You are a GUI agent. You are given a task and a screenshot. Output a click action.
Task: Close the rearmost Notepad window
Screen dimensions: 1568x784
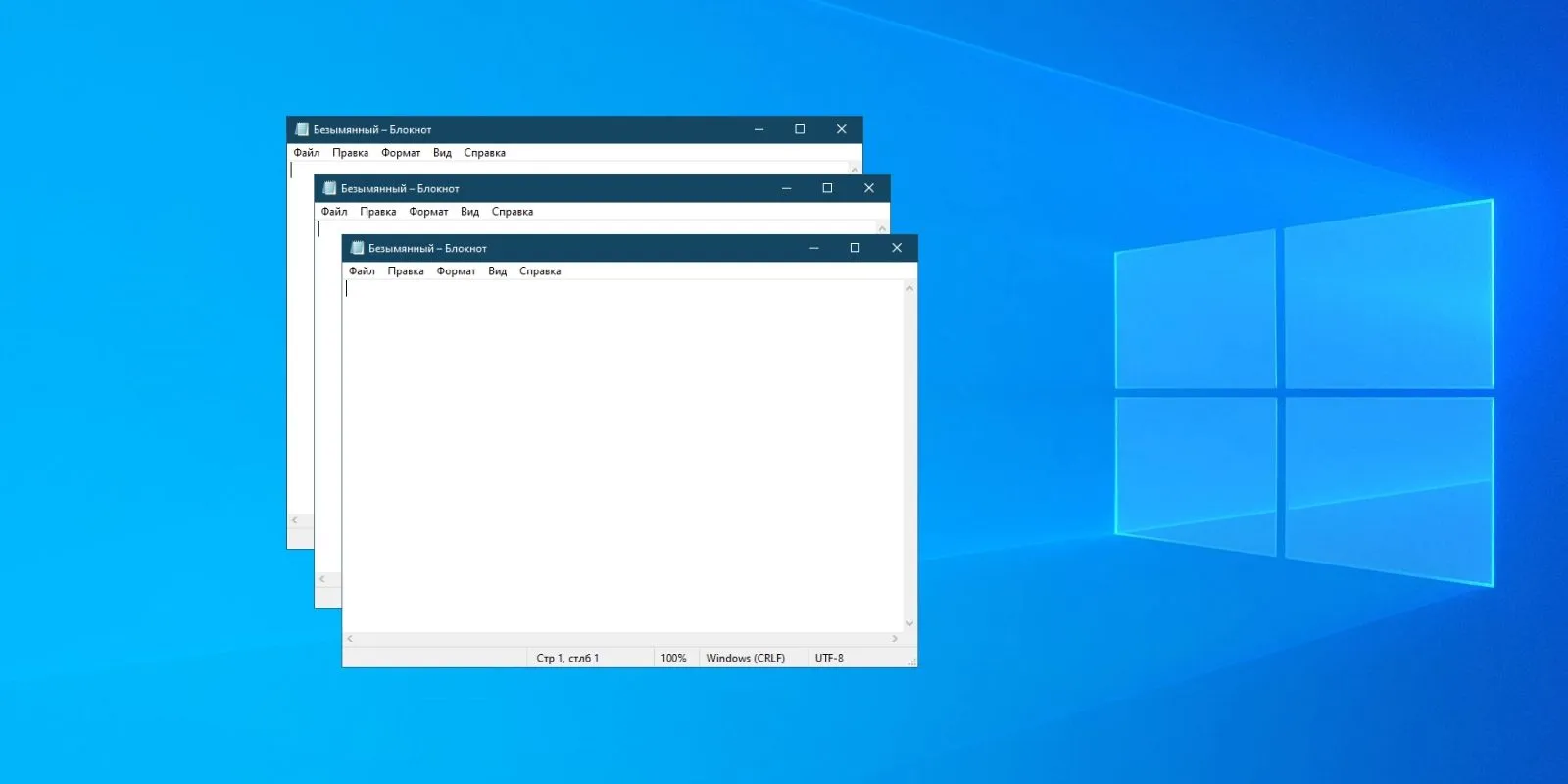pyautogui.click(x=842, y=129)
